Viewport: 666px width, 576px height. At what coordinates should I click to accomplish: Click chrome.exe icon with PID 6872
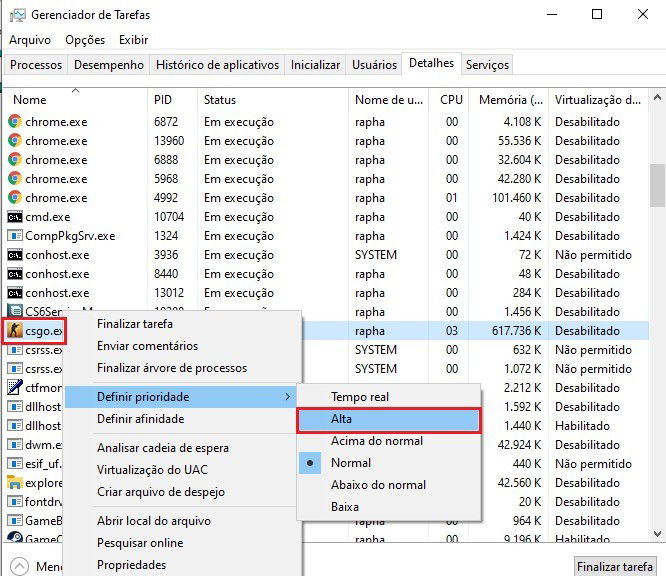pyautogui.click(x=15, y=122)
